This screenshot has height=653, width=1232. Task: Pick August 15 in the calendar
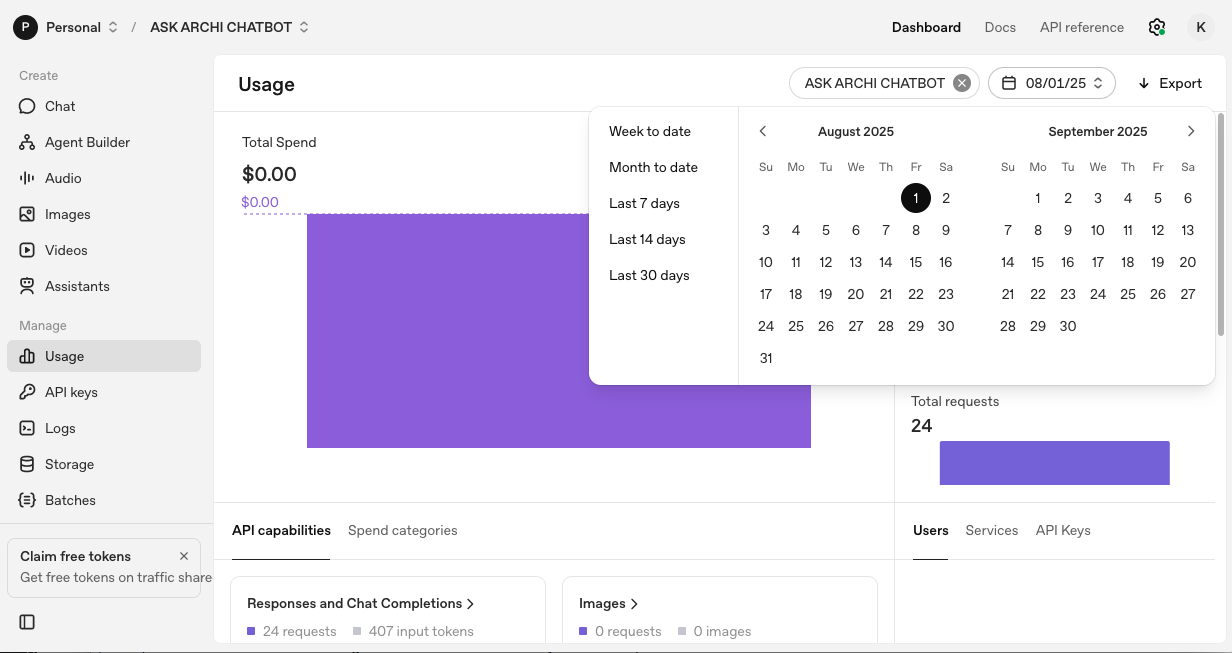pyautogui.click(x=915, y=262)
